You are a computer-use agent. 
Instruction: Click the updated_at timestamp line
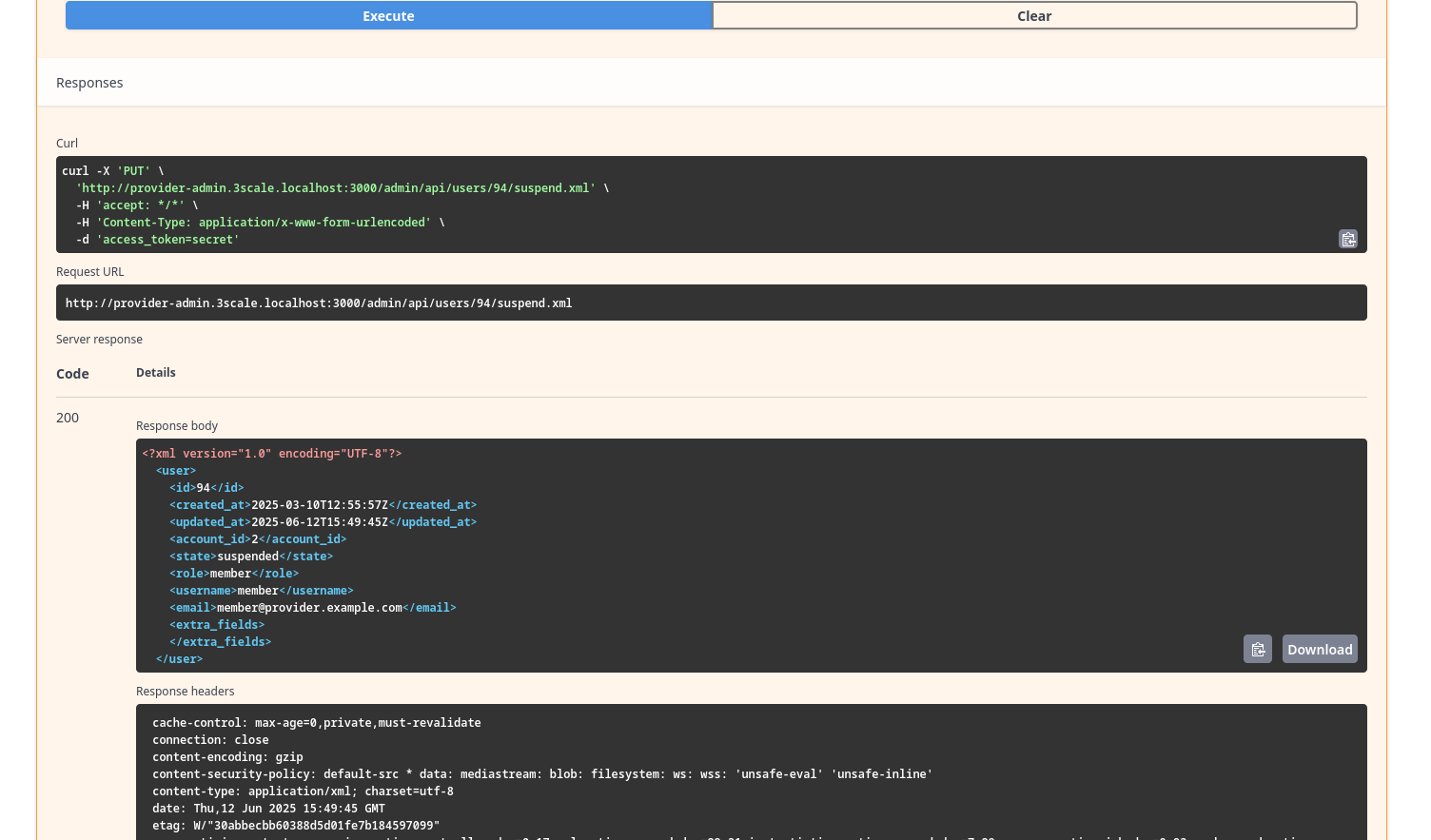click(323, 522)
